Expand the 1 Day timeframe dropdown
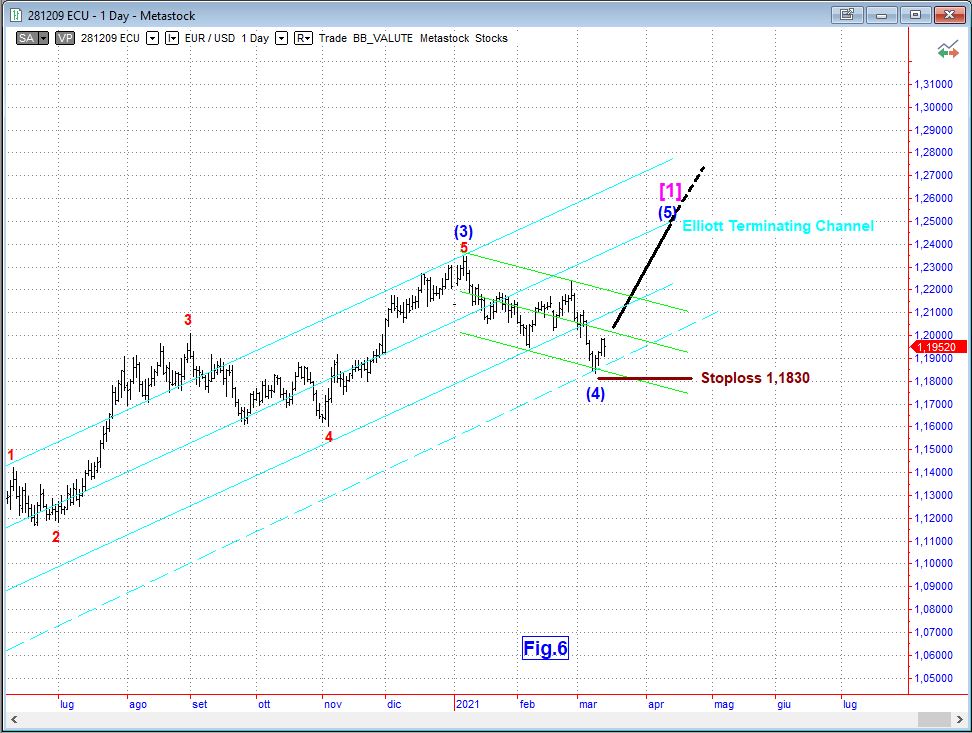Viewport: 972px width, 733px height. point(281,38)
